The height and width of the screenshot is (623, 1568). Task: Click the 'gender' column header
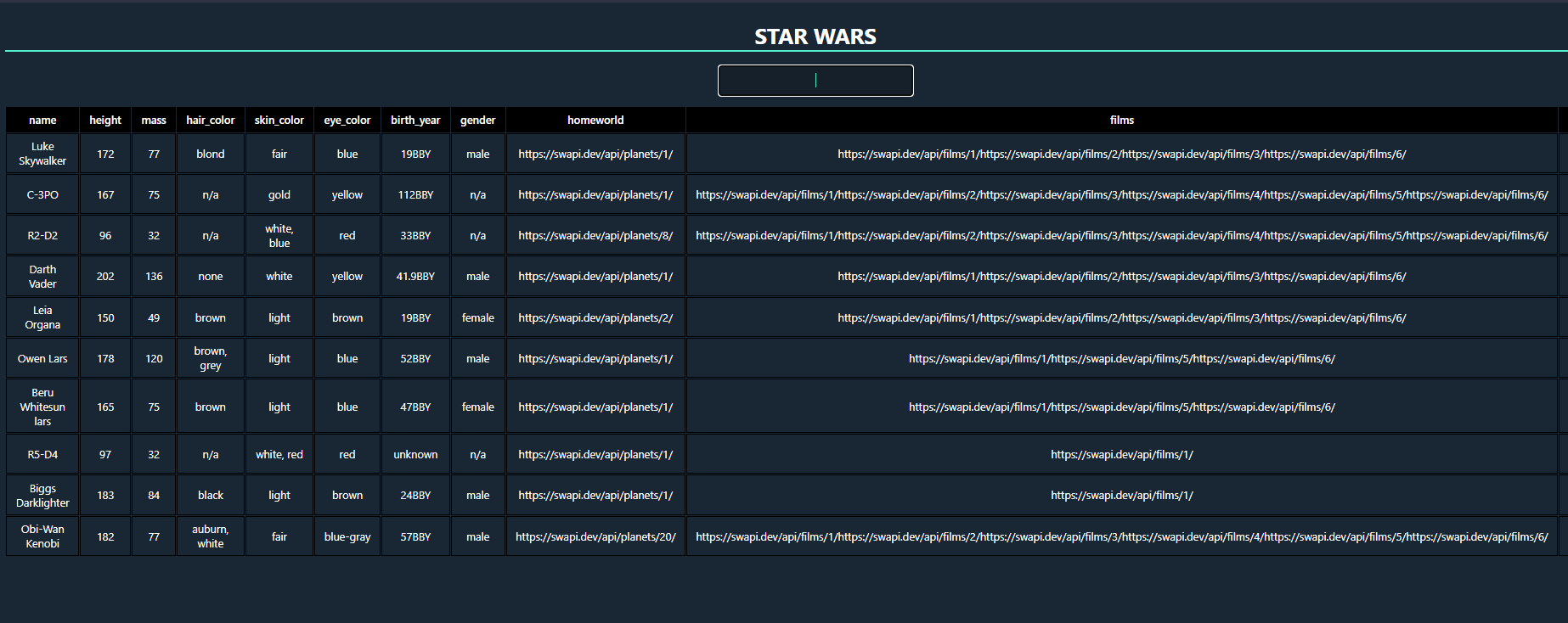point(478,120)
